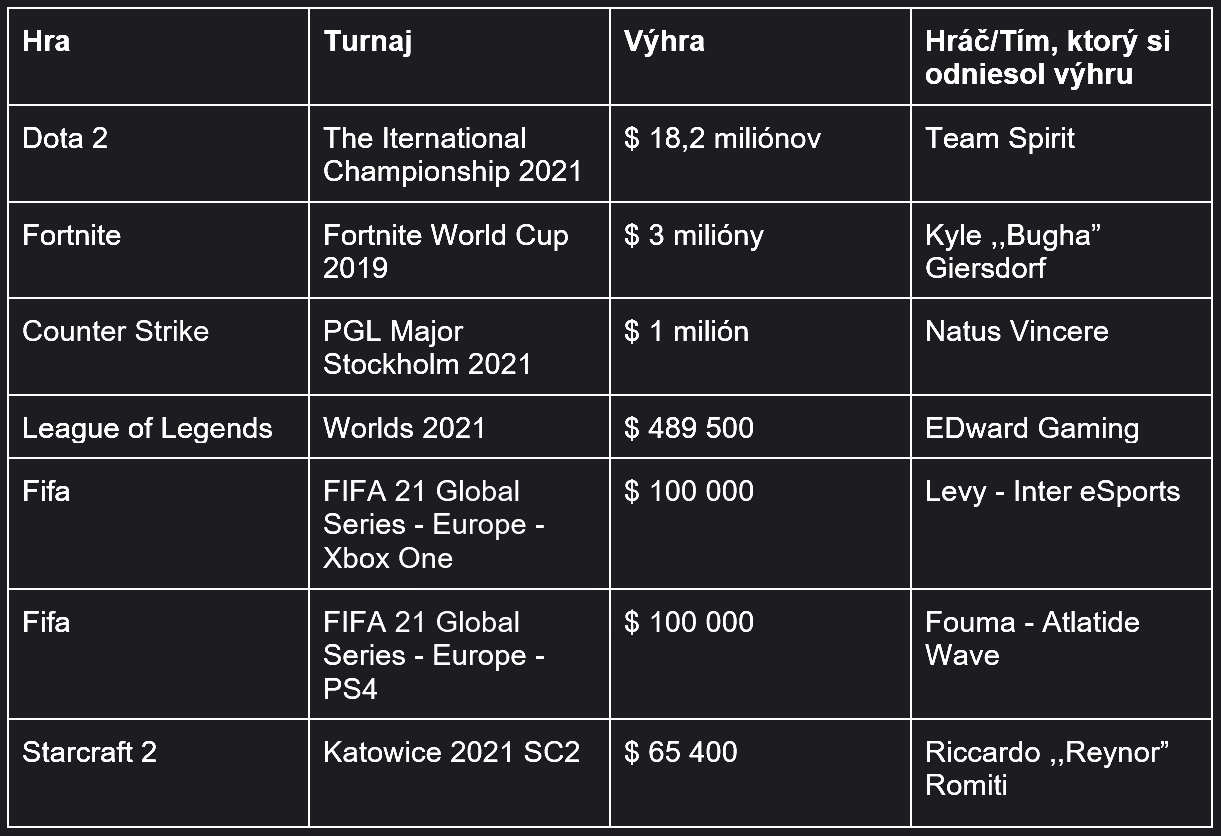The height and width of the screenshot is (836, 1221).
Task: Select the 'Fouma - Atlatide Wave' cell
Action: click(x=1061, y=654)
